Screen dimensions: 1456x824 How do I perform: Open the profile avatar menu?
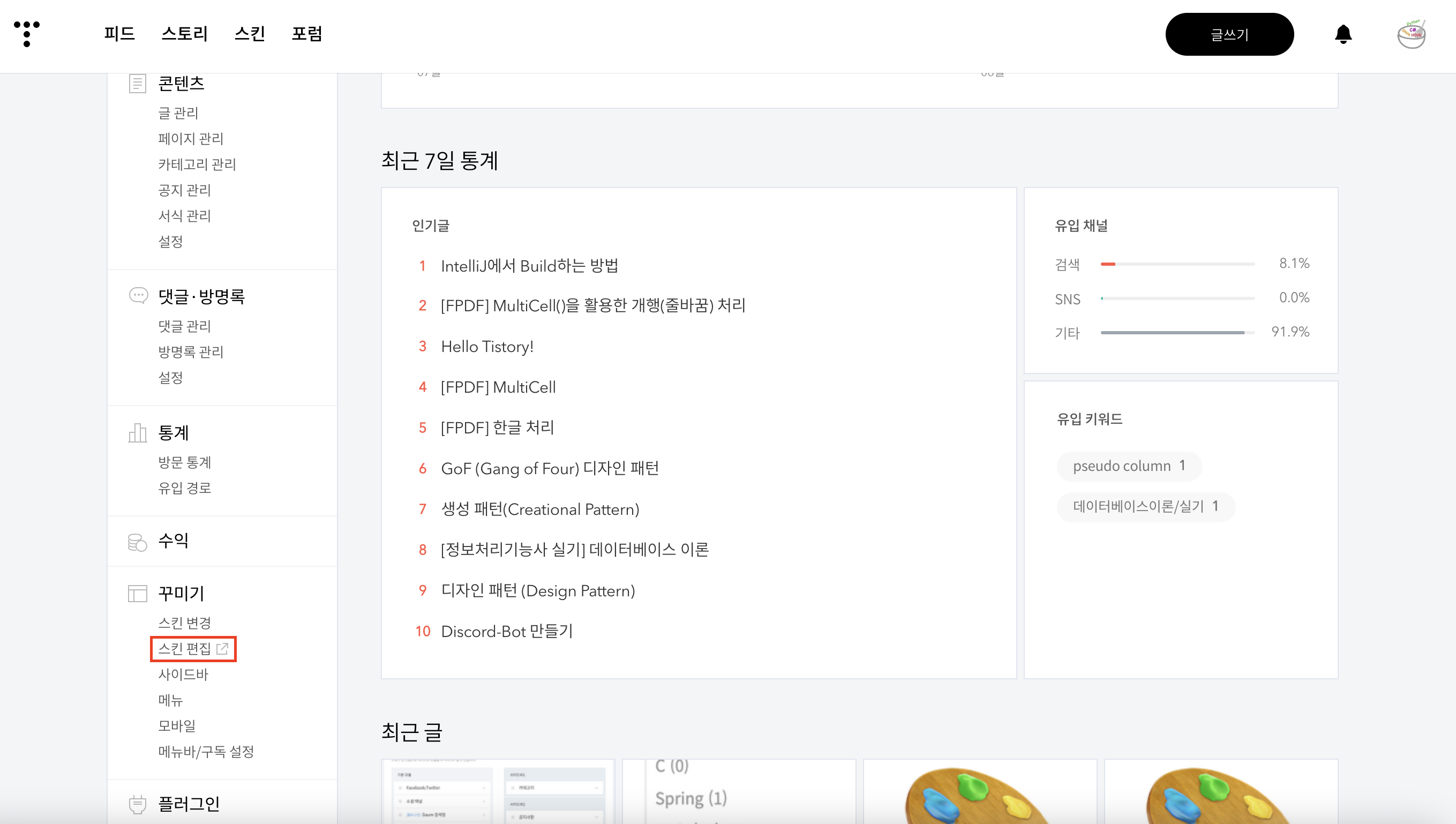point(1410,34)
